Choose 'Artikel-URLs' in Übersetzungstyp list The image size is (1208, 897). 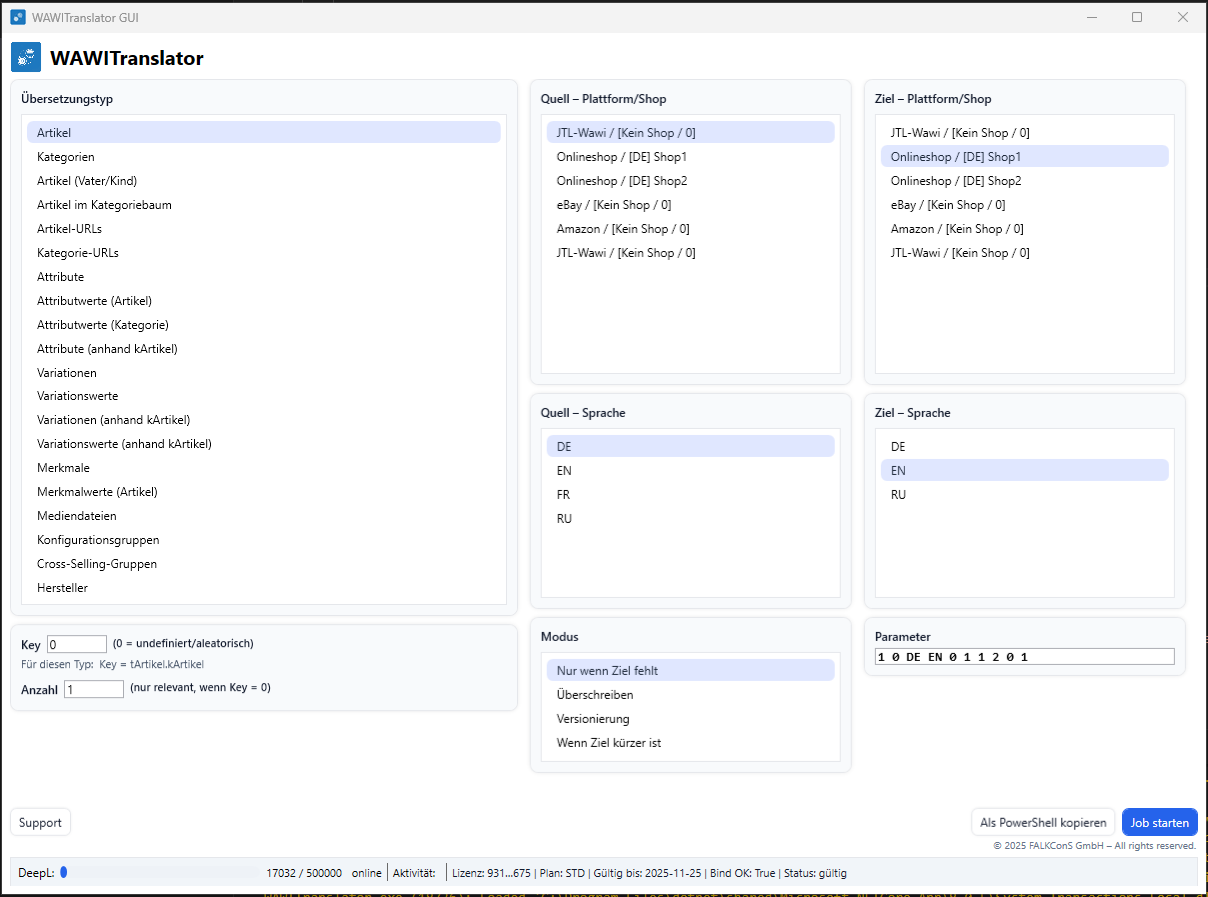click(69, 229)
